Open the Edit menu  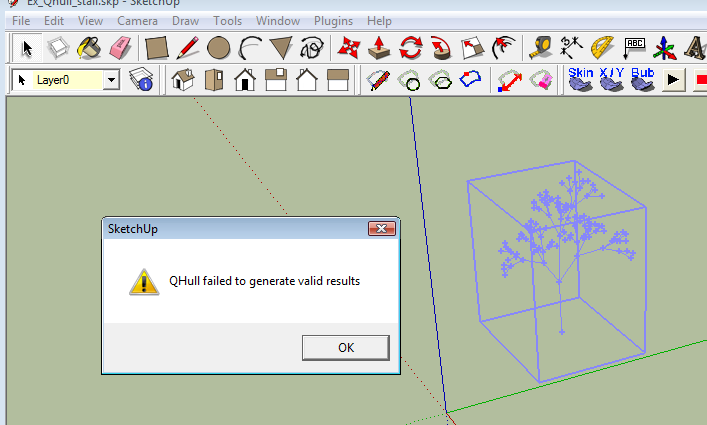[x=54, y=21]
